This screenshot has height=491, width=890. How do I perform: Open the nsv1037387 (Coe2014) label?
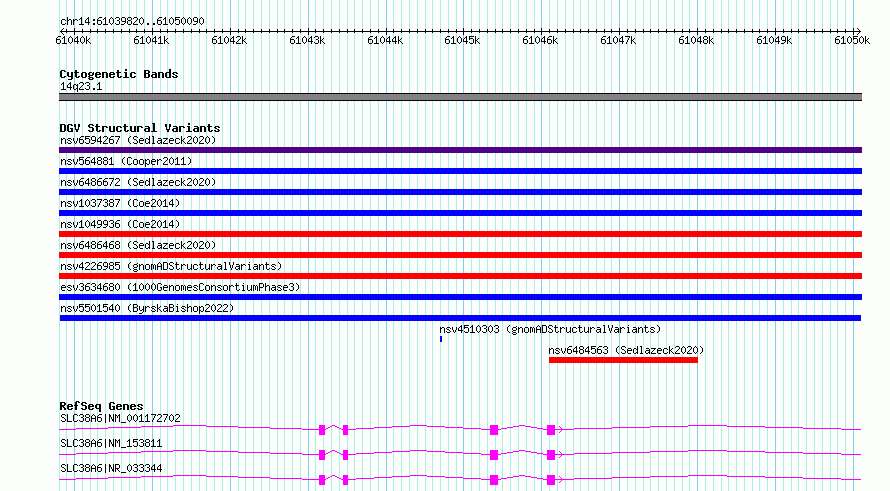coord(120,203)
